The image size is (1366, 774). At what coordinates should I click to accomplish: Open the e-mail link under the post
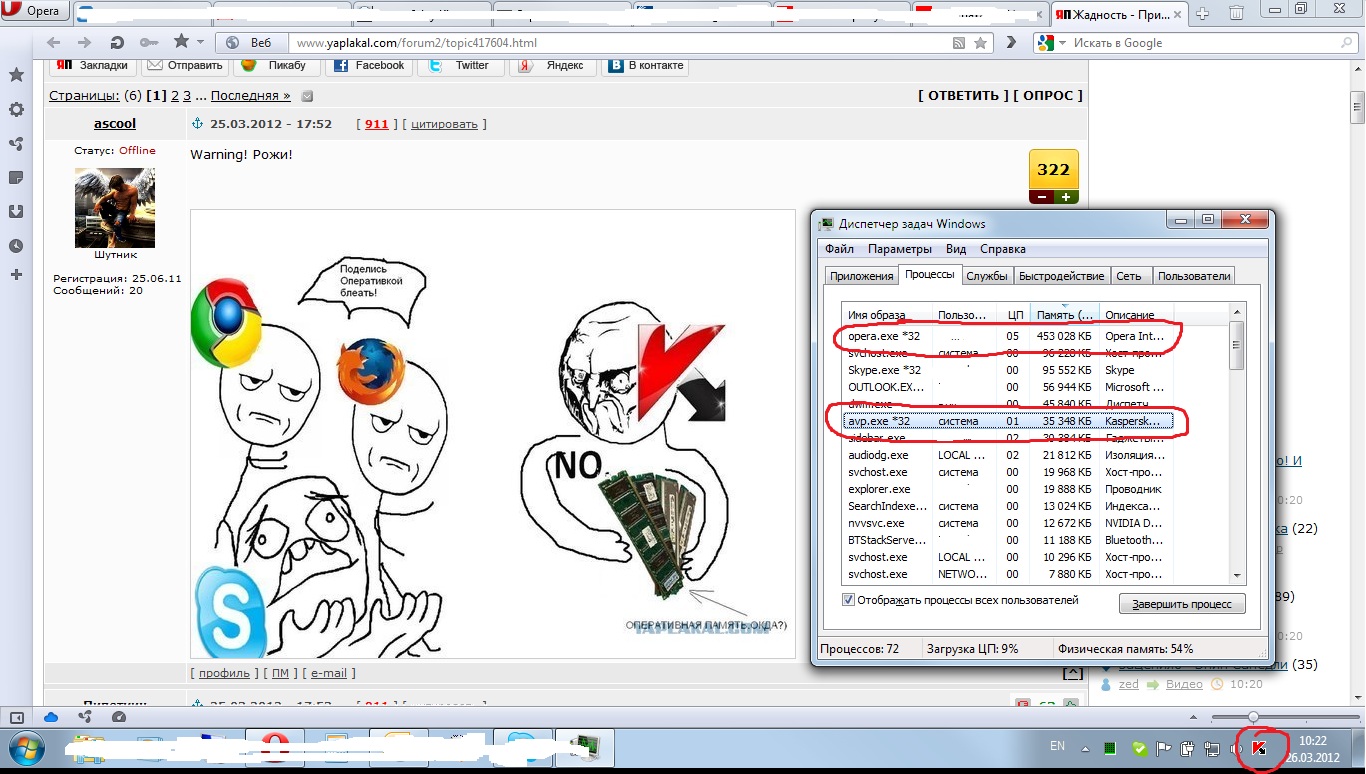[x=329, y=674]
